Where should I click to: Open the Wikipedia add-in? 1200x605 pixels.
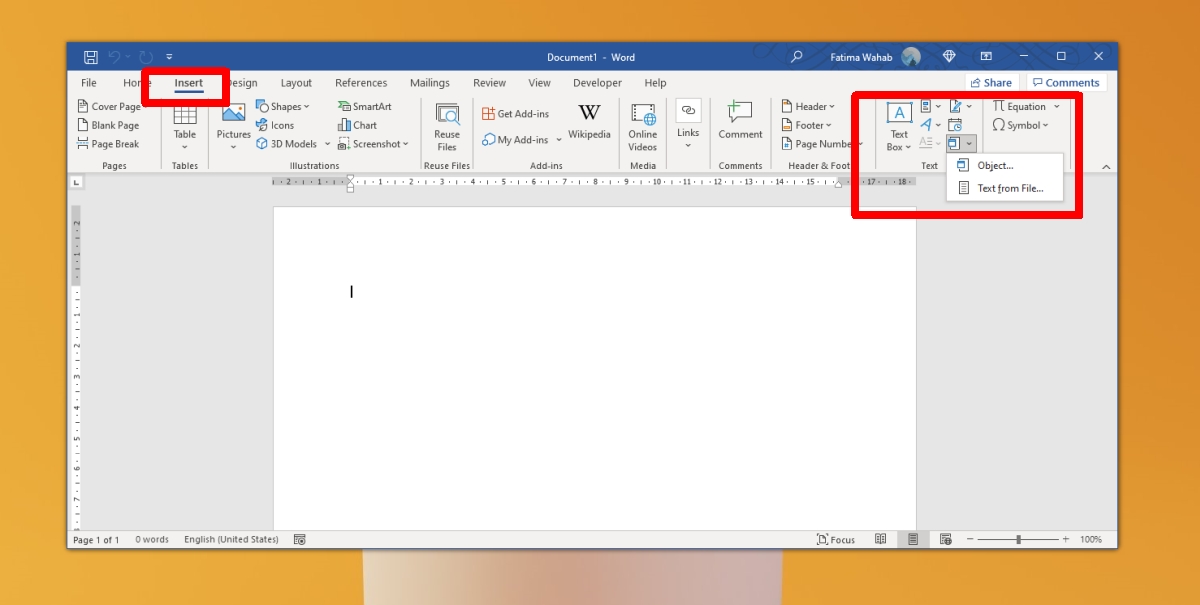pos(589,120)
